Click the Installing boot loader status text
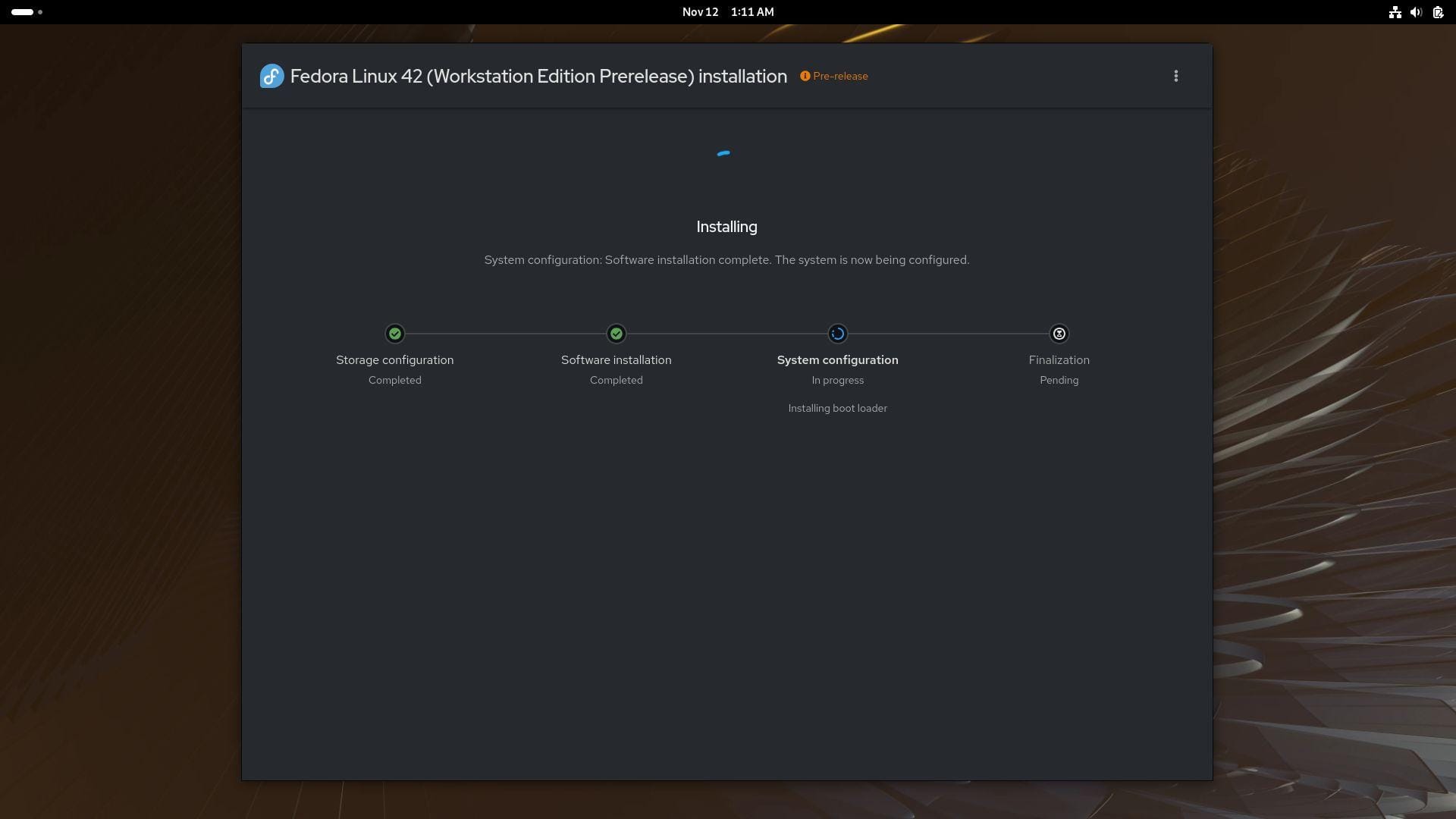Image resolution: width=1456 pixels, height=819 pixels. coord(837,408)
